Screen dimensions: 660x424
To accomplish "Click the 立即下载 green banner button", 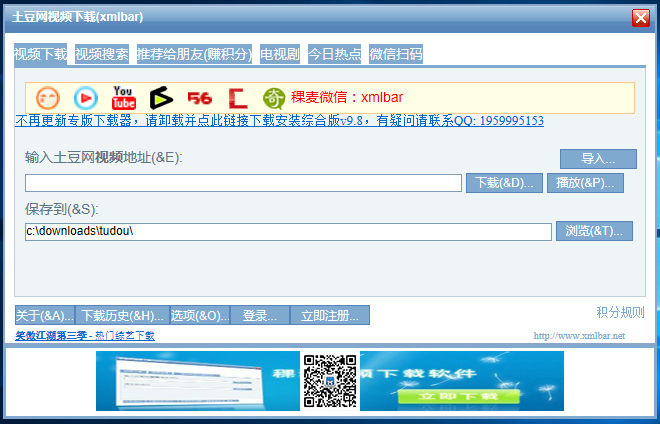I will click(x=458, y=396).
